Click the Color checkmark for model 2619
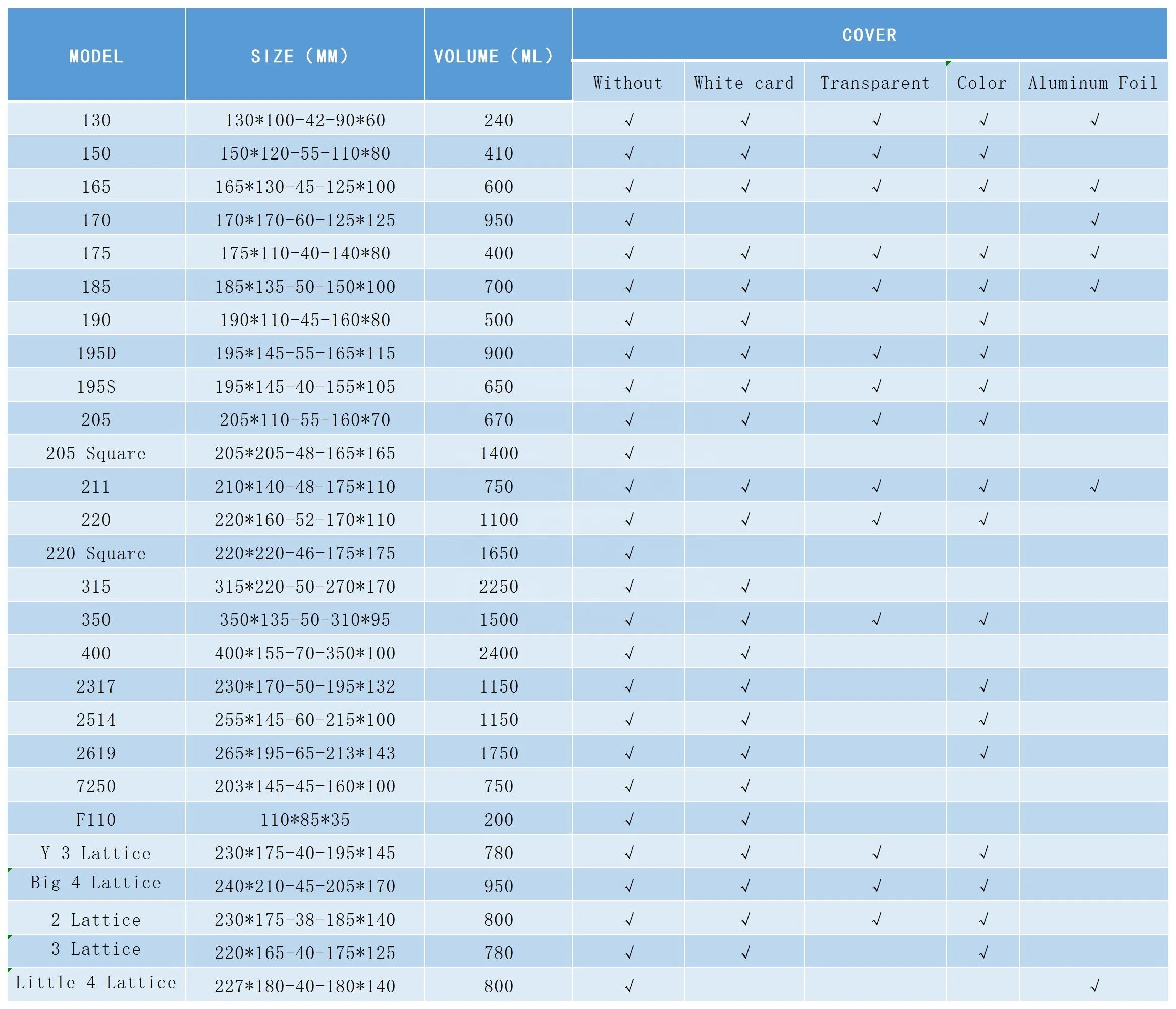The image size is (1176, 1009). (x=983, y=753)
